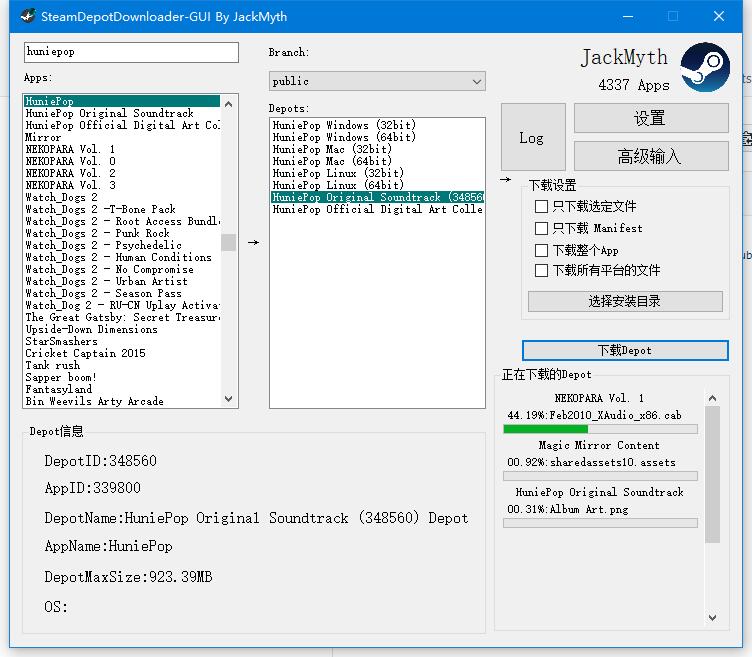Select Watch_Dogs 2 - Root Access Bundle
752x657 pixels.
pos(122,221)
